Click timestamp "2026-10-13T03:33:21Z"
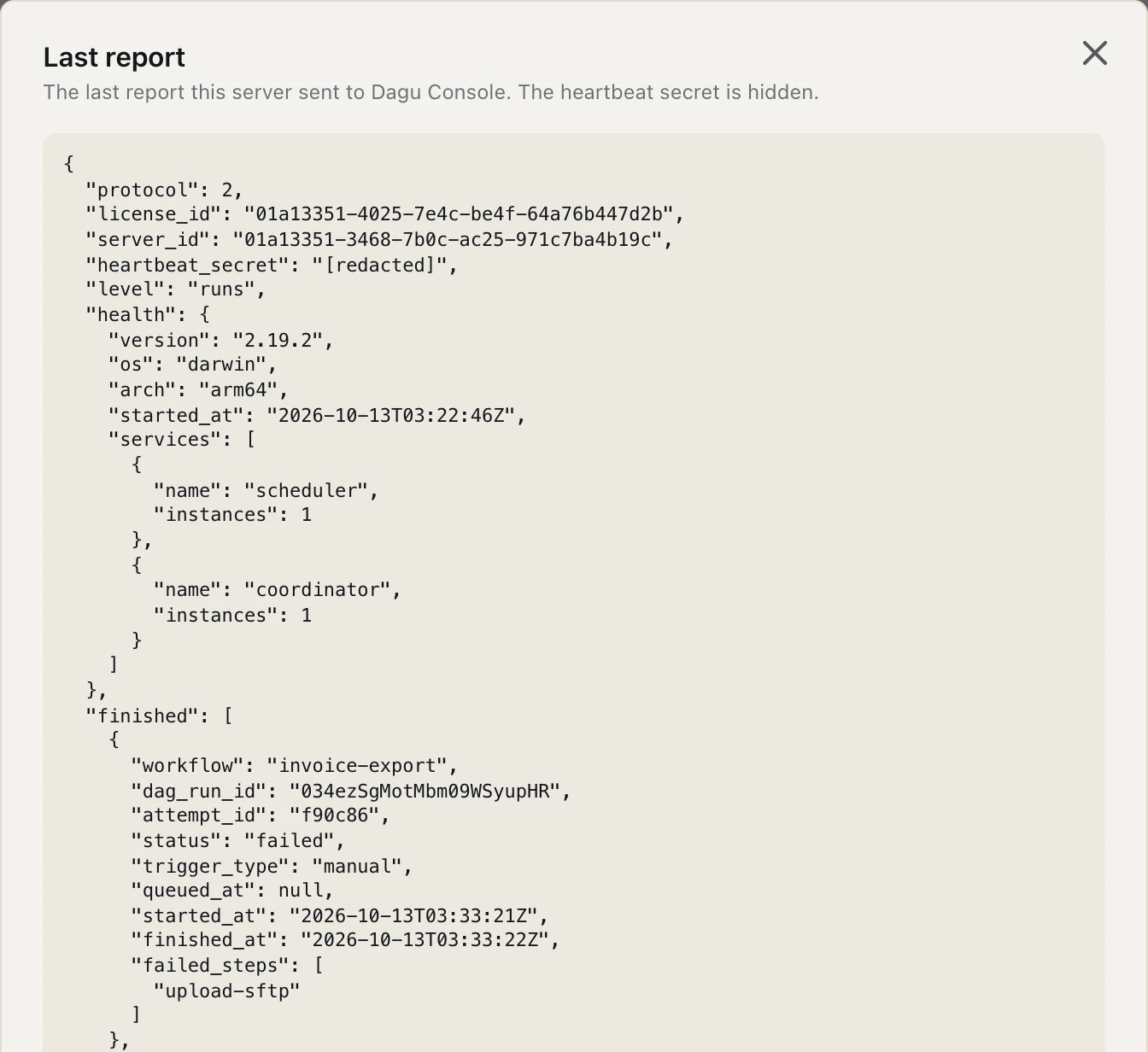The image size is (1148, 1052). [x=413, y=916]
